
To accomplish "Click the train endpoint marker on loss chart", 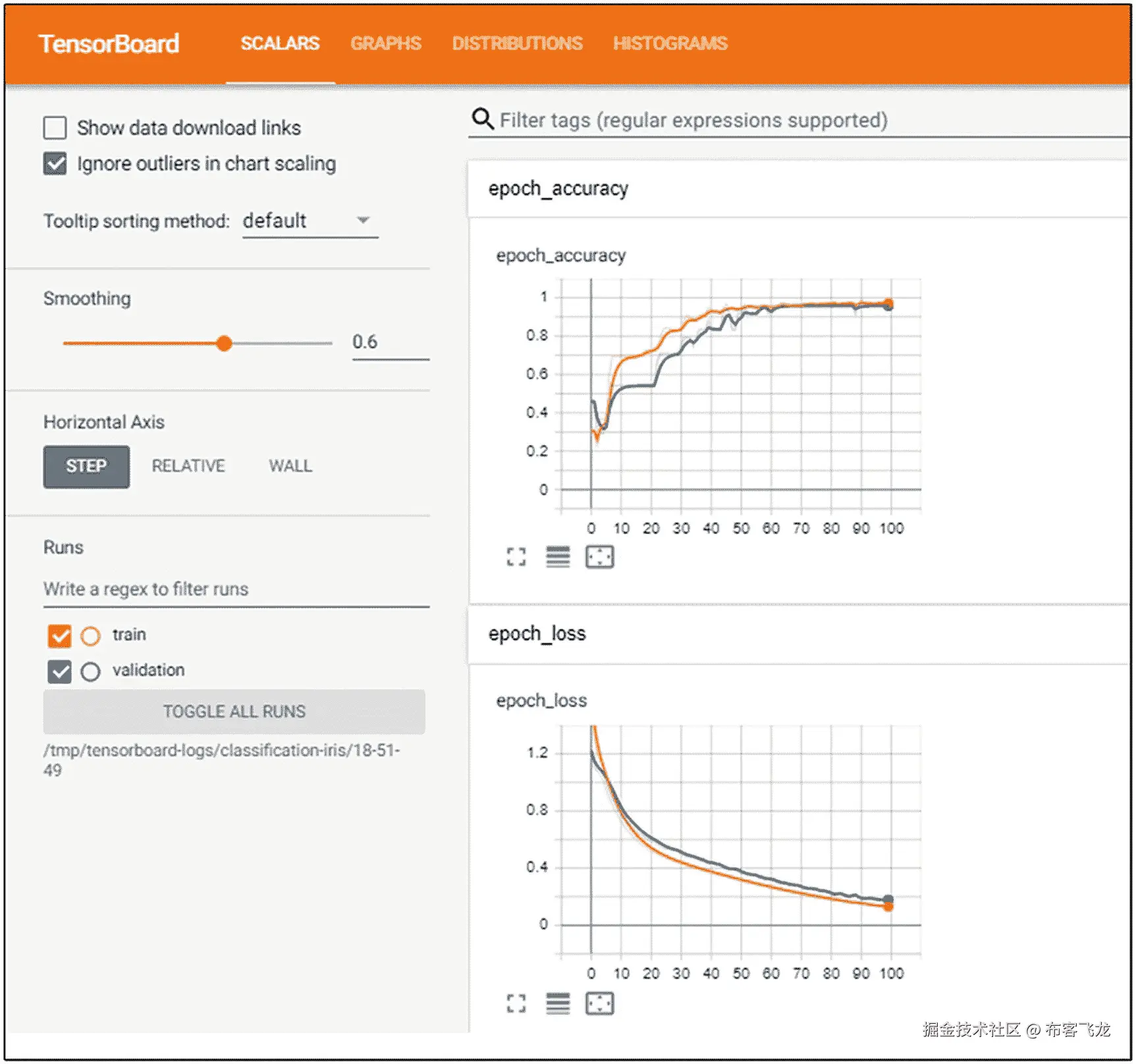I will tap(888, 907).
